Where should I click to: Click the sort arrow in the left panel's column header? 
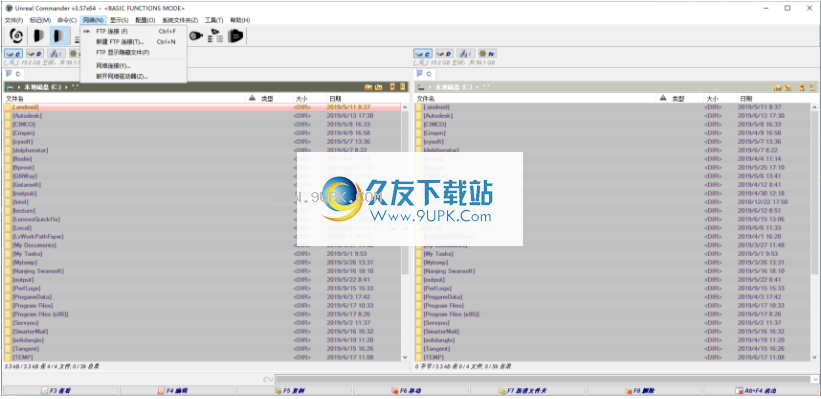252,98
